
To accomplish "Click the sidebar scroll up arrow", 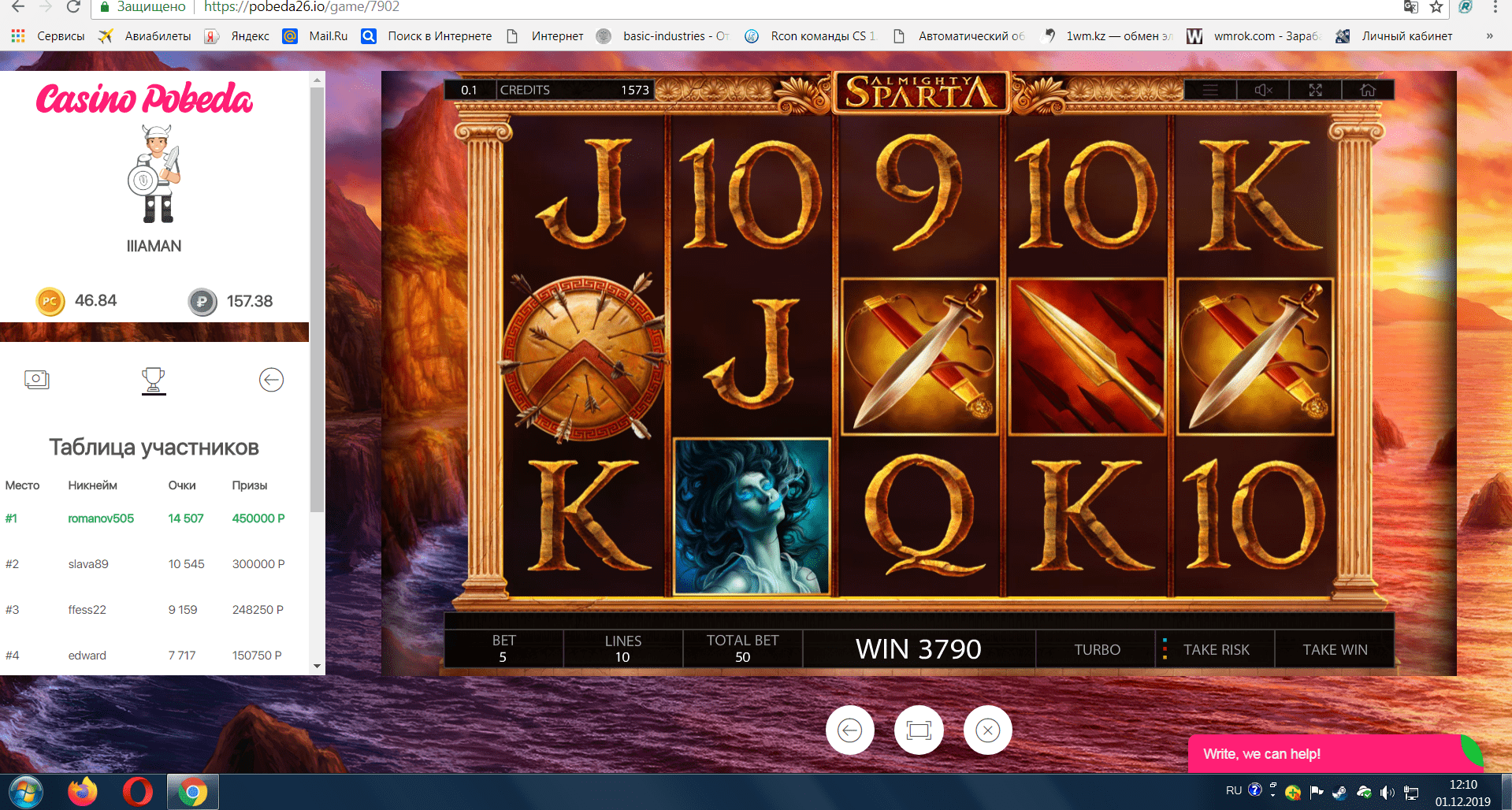I will point(317,80).
